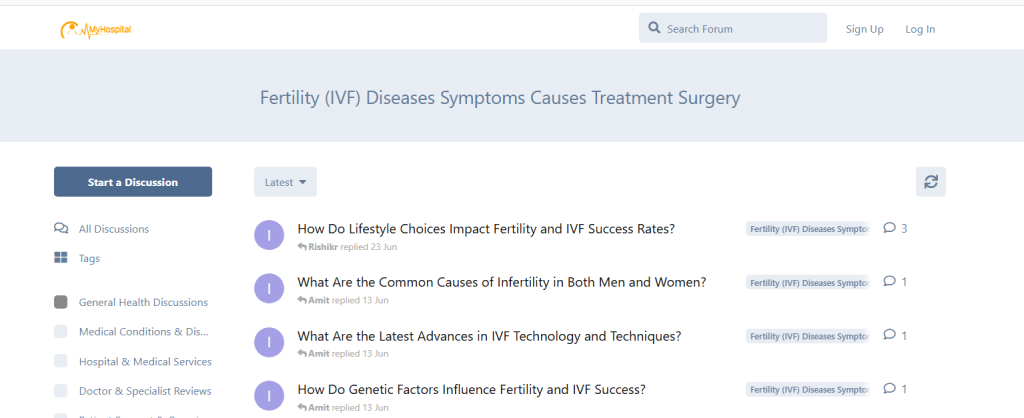The height and width of the screenshot is (418, 1024).
Task: Click the refresh discussions icon button
Action: point(930,181)
